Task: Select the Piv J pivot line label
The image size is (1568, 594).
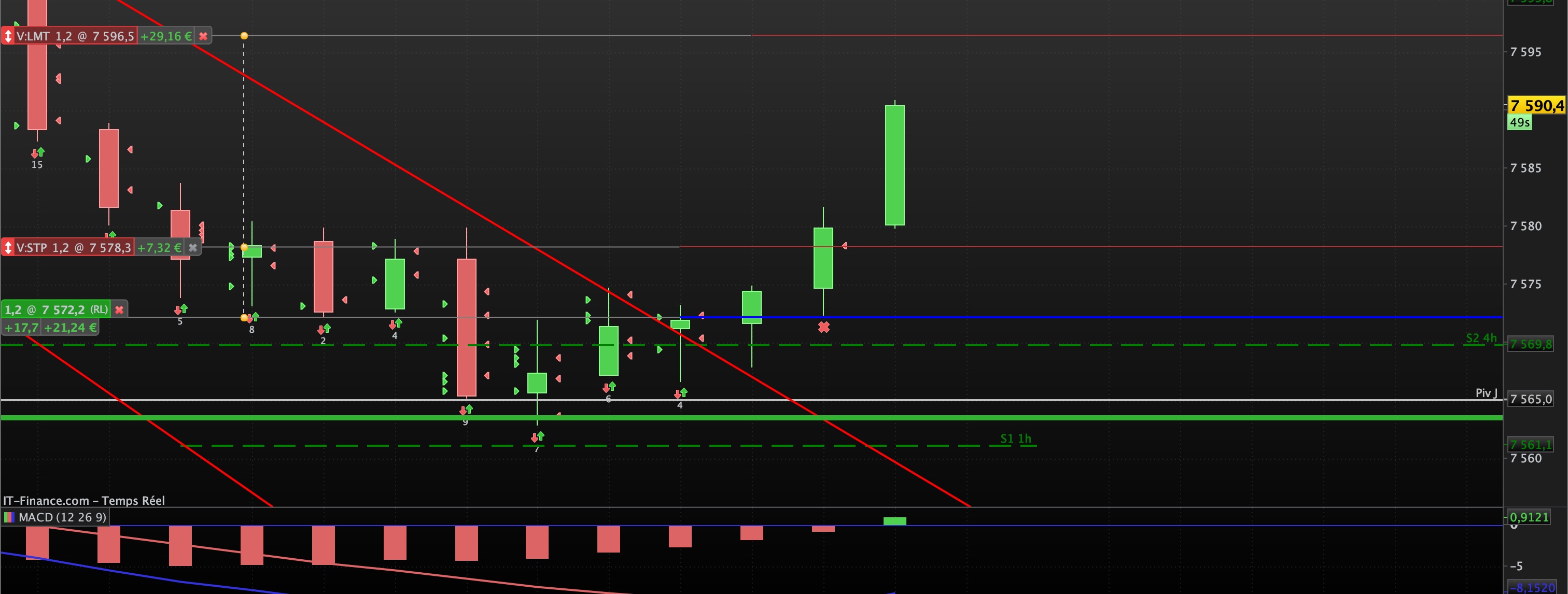Action: pos(1486,393)
